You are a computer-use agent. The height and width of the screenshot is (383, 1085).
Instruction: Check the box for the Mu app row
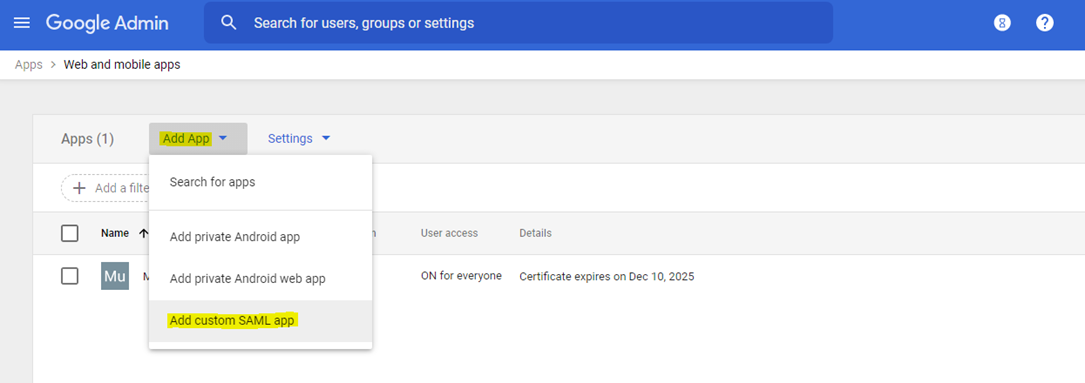(x=70, y=276)
